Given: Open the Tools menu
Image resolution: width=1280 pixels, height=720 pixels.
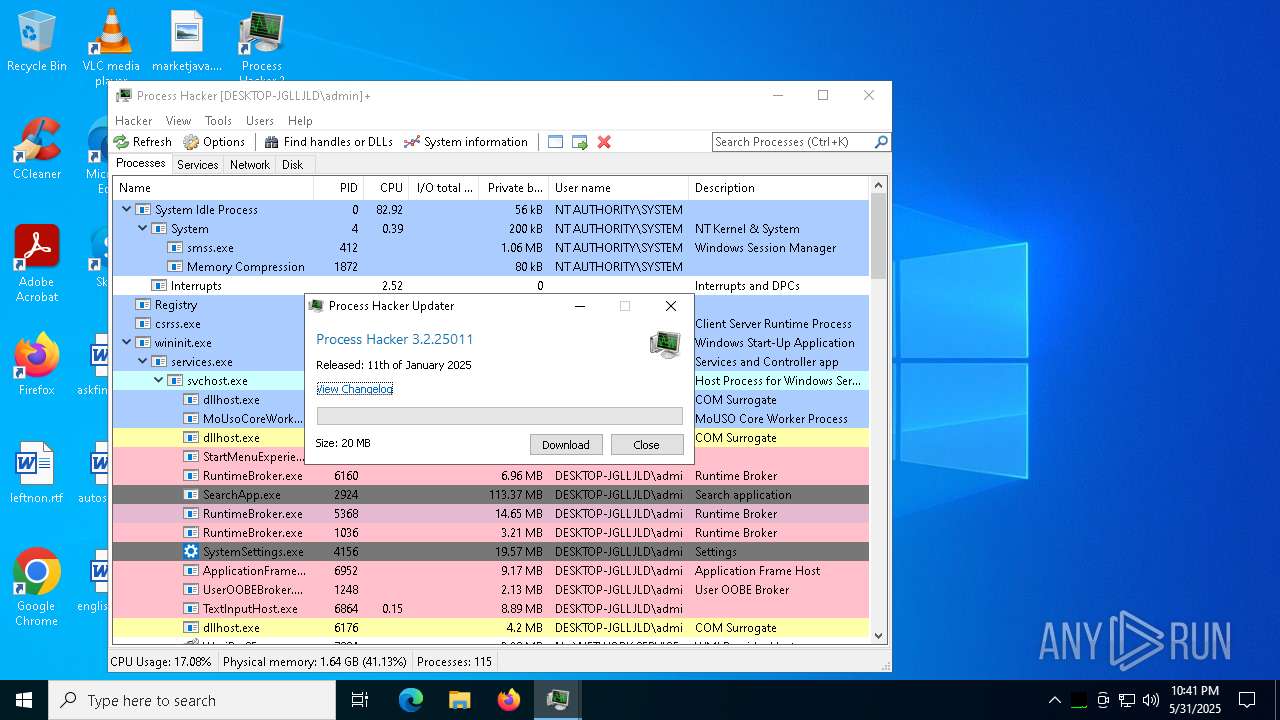Looking at the screenshot, I should click(218, 120).
